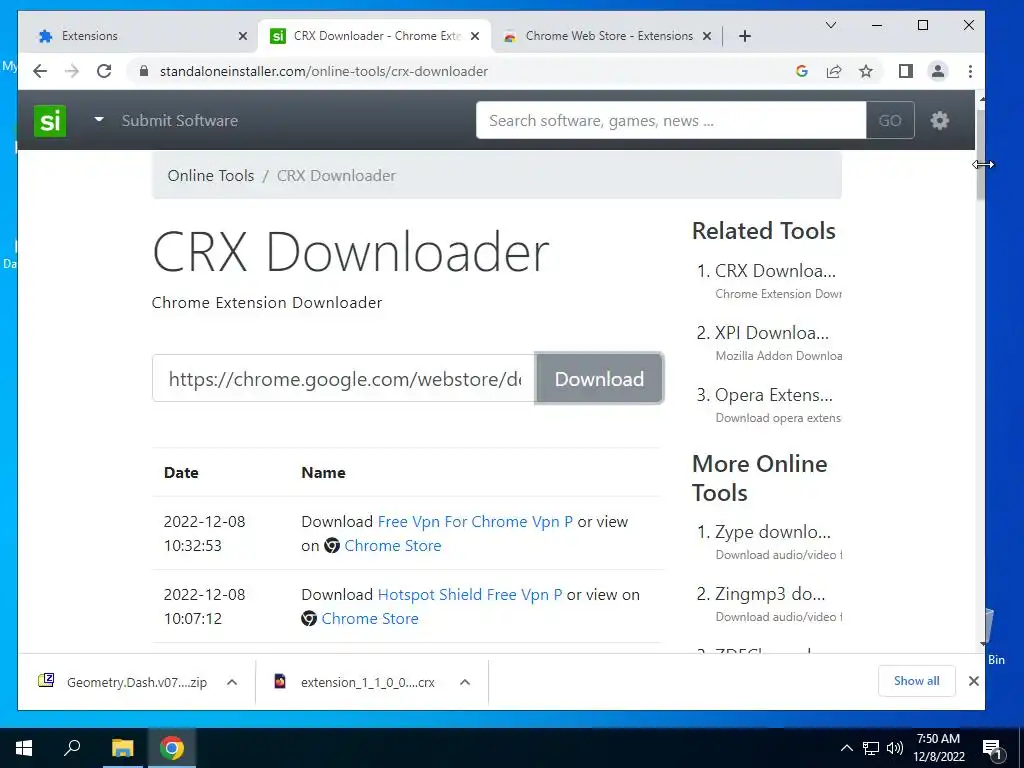The image size is (1024, 768).
Task: Share this page icon
Action: click(x=834, y=71)
